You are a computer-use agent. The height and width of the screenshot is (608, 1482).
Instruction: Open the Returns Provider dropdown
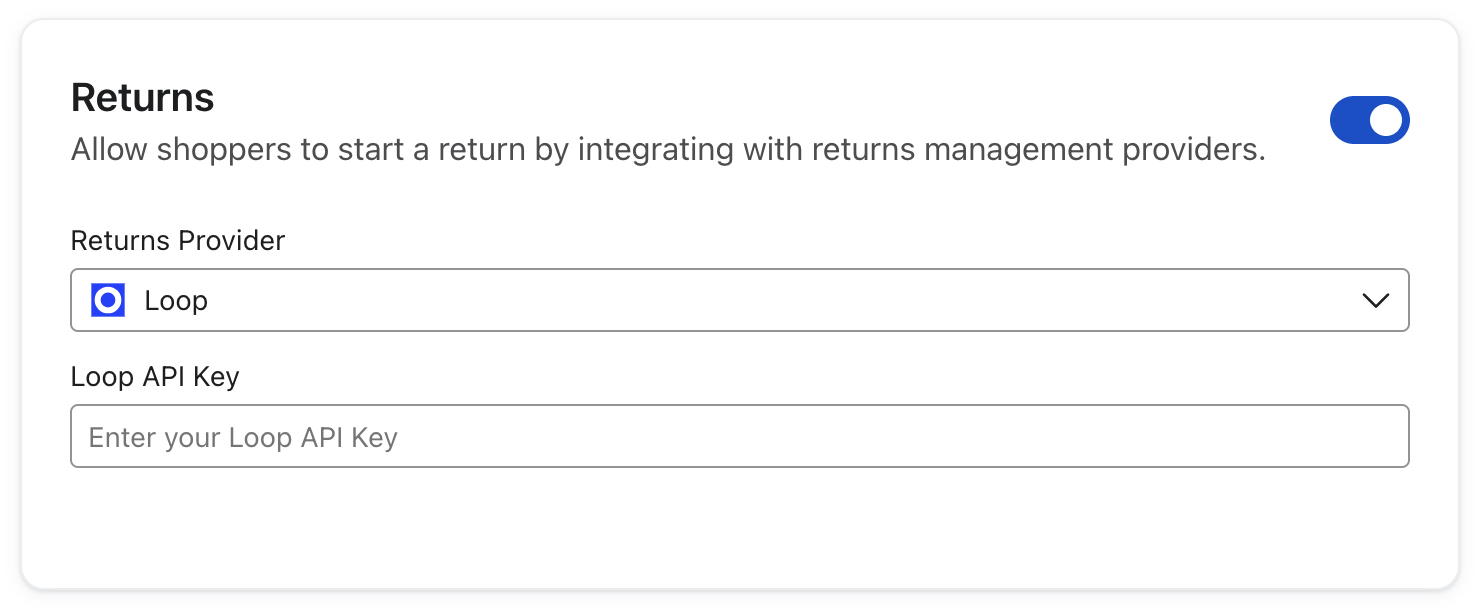739,300
